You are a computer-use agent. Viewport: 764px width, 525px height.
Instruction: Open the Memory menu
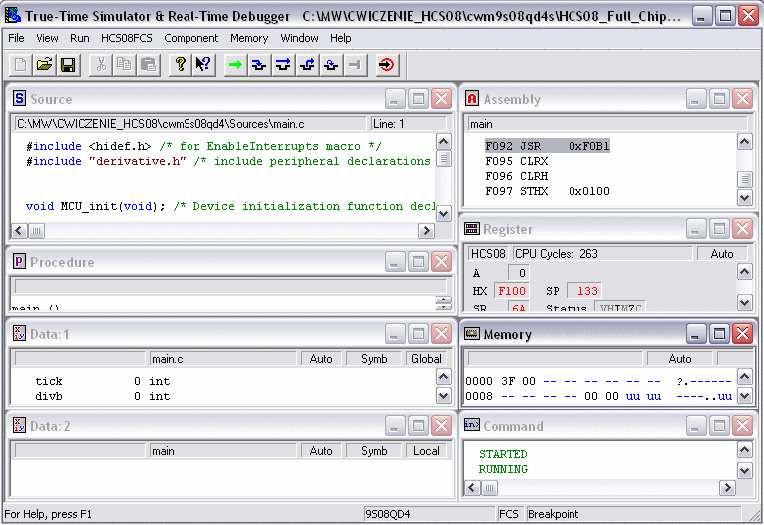(x=249, y=38)
